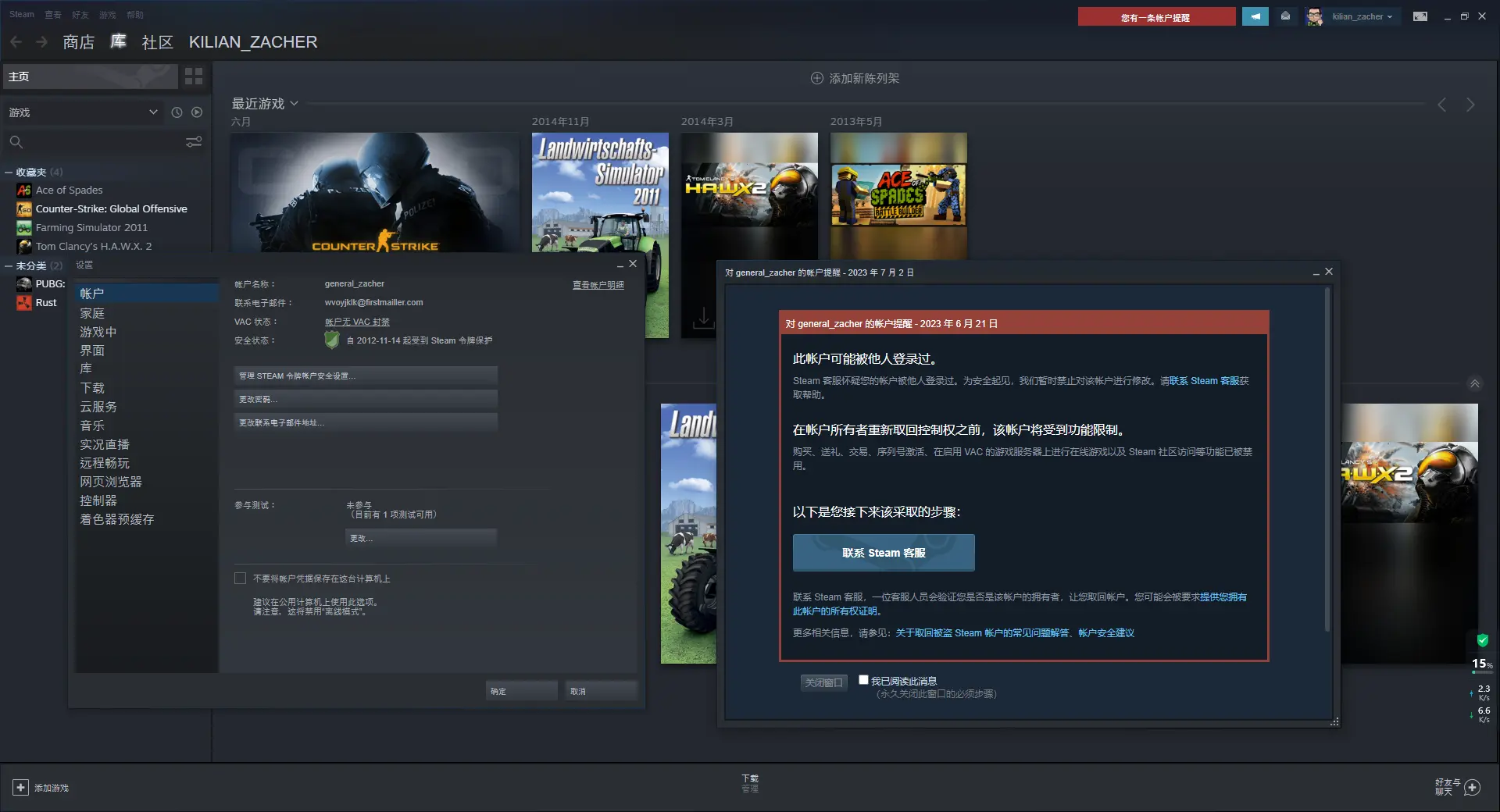The height and width of the screenshot is (812, 1500).
Task: Open the 帐户安全建议 link
Action: click(1106, 633)
